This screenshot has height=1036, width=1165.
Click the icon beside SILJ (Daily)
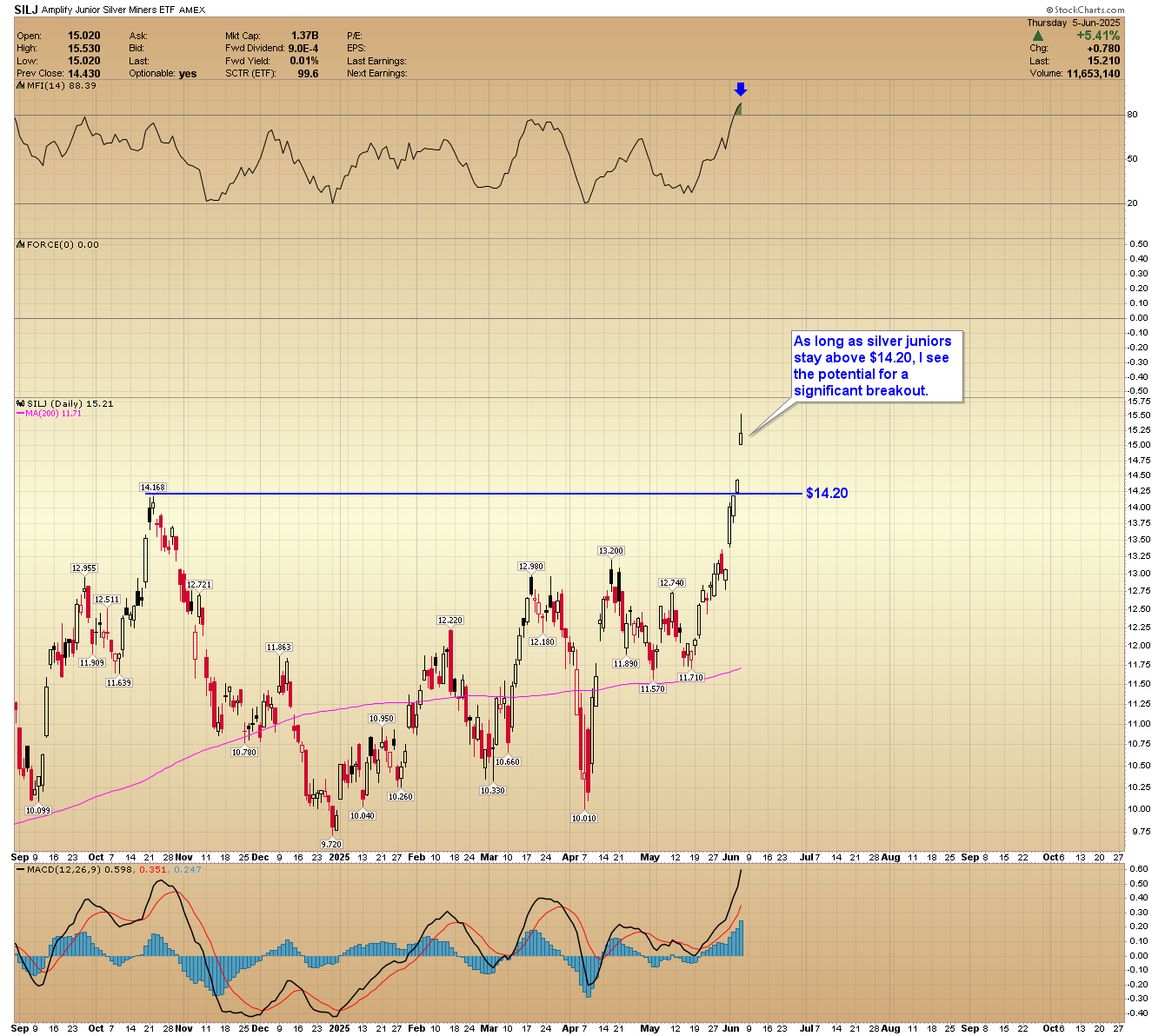click(x=21, y=404)
